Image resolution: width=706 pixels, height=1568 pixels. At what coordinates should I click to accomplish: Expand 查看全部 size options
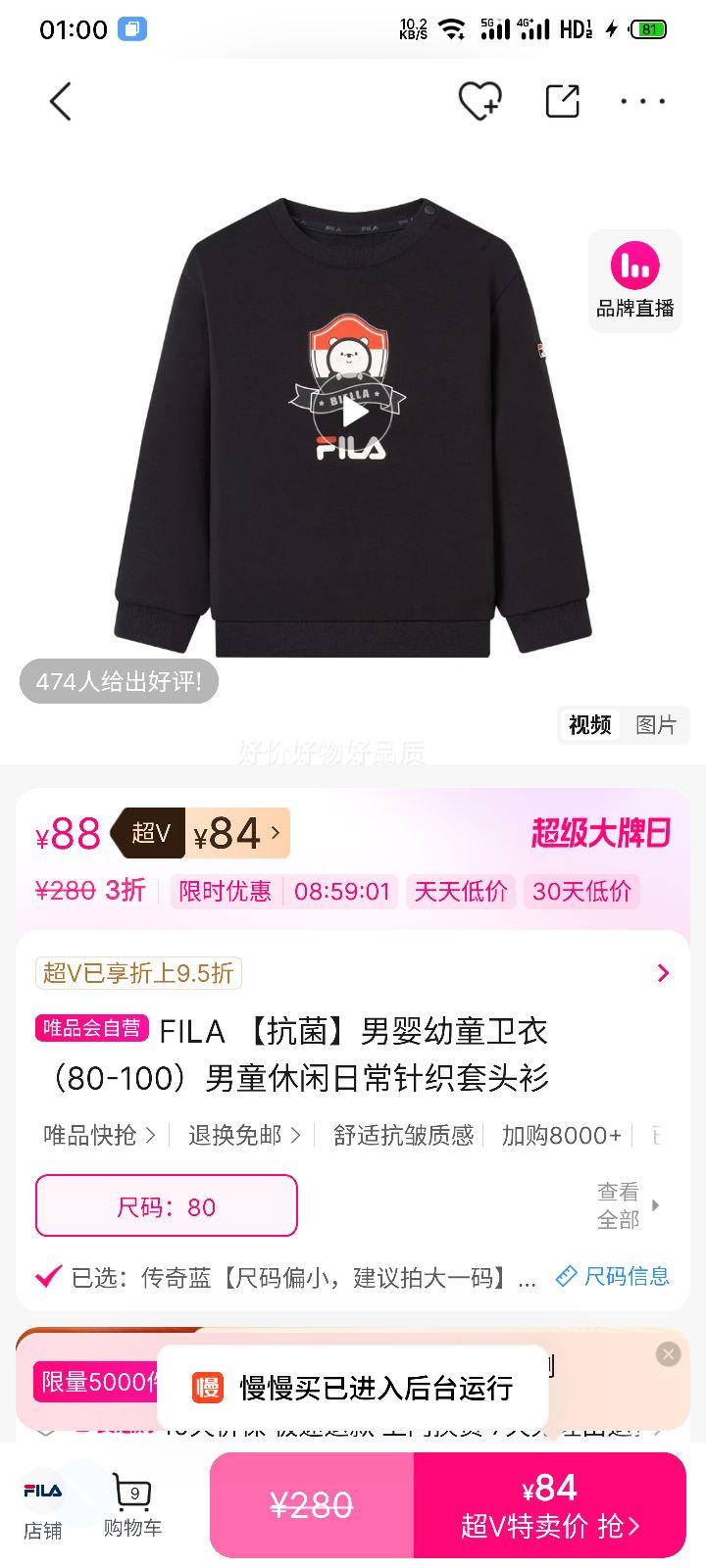629,1205
